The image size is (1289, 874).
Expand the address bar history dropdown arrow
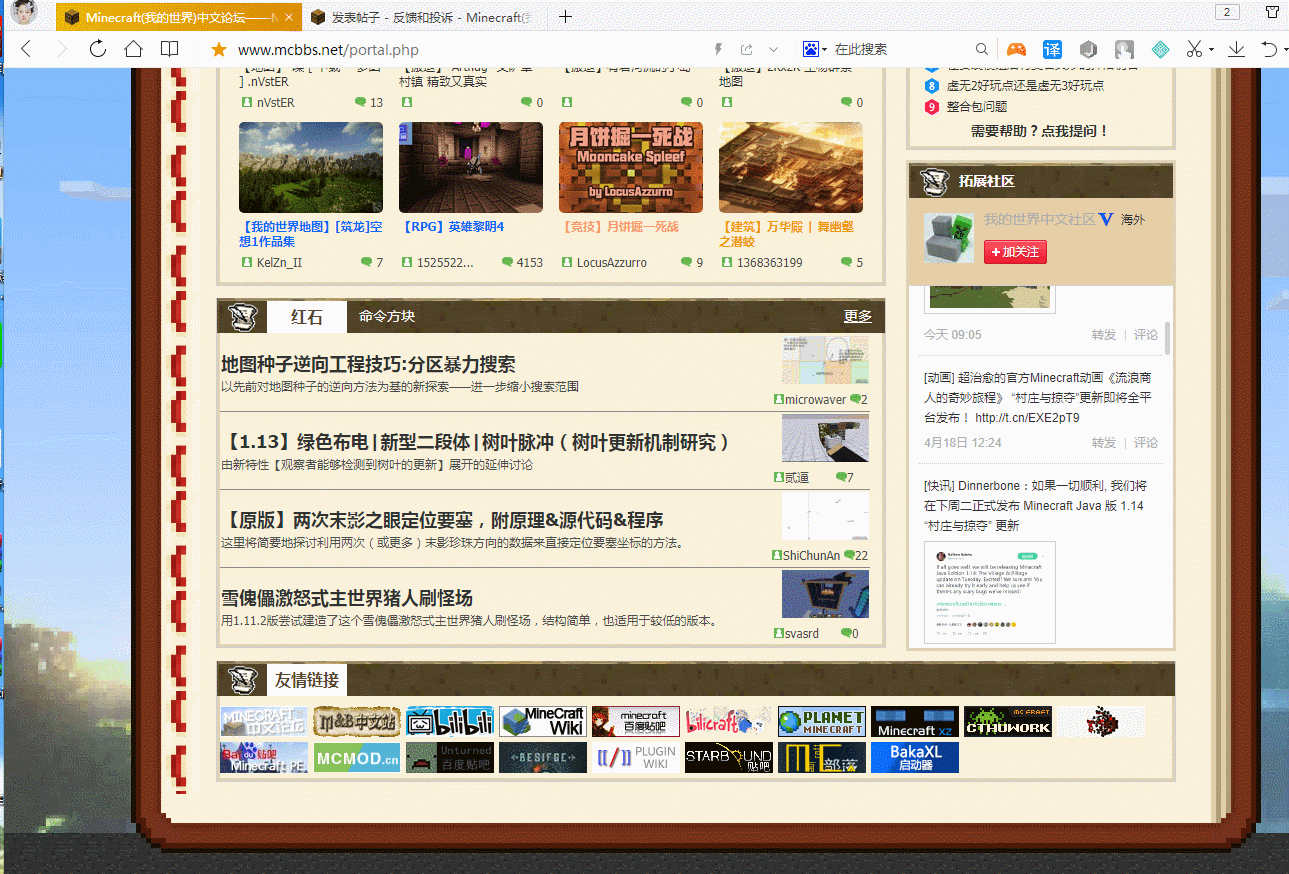click(x=773, y=50)
